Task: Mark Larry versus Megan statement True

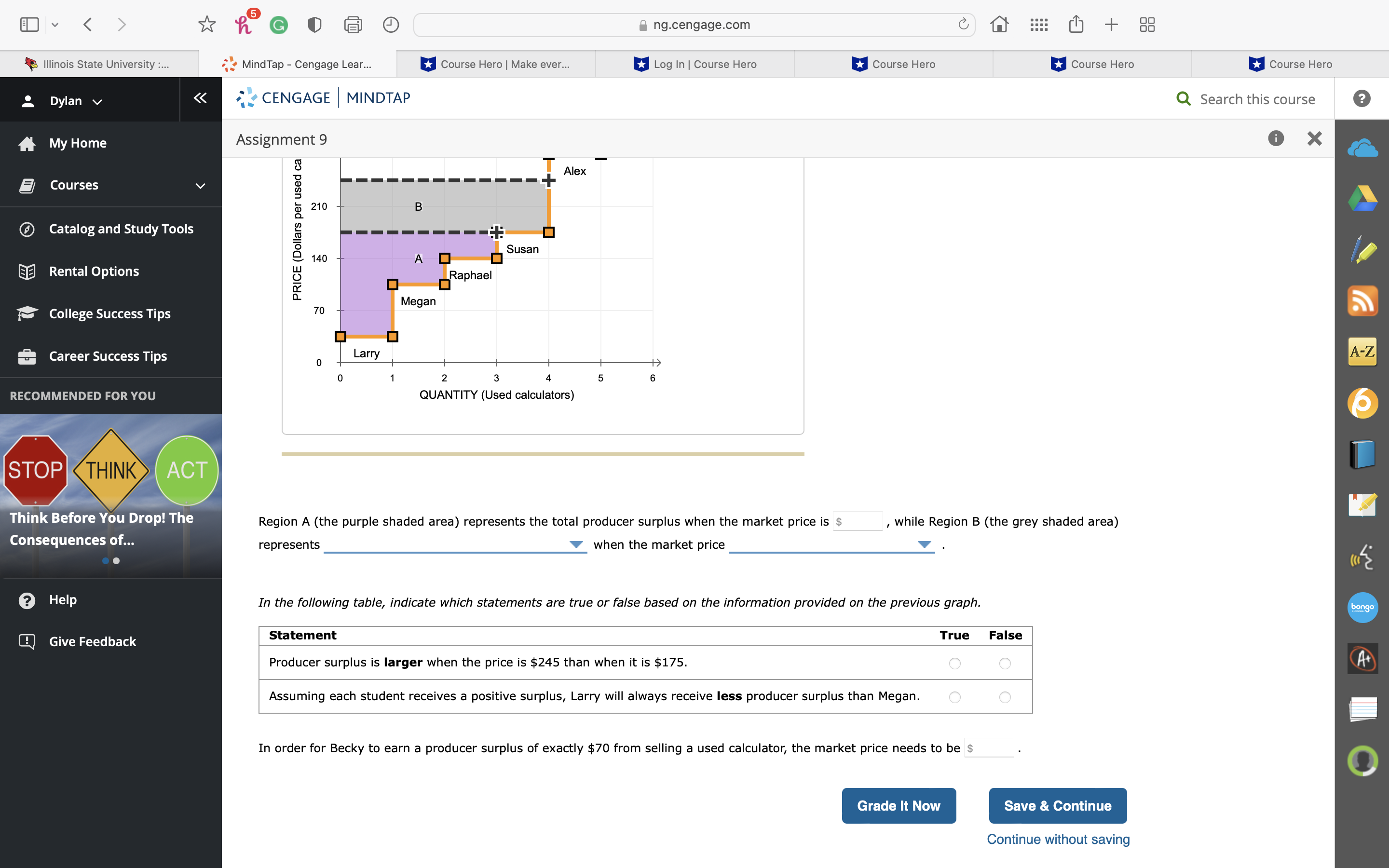Action: coord(954,697)
